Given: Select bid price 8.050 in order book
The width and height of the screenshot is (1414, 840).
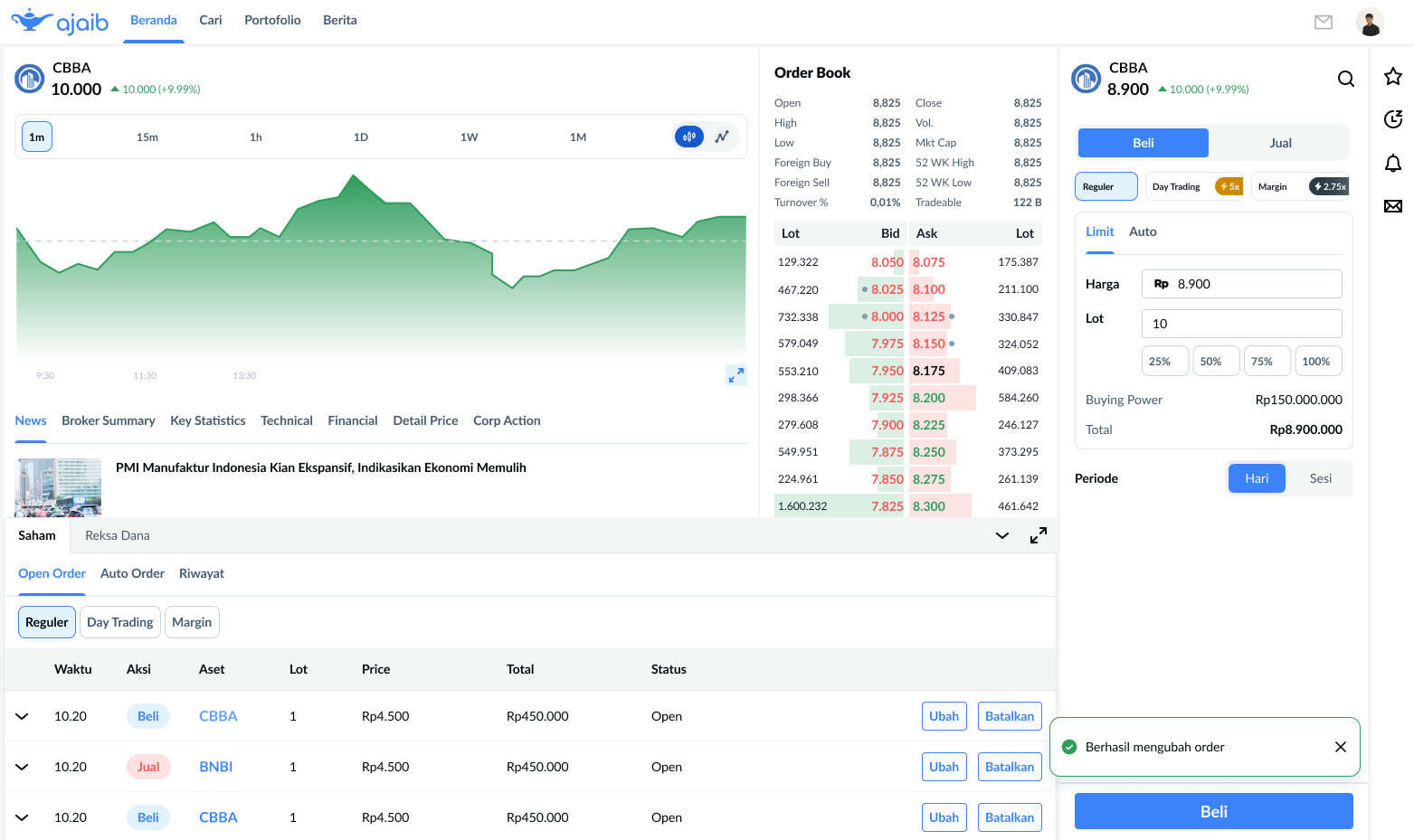Looking at the screenshot, I should 887,262.
